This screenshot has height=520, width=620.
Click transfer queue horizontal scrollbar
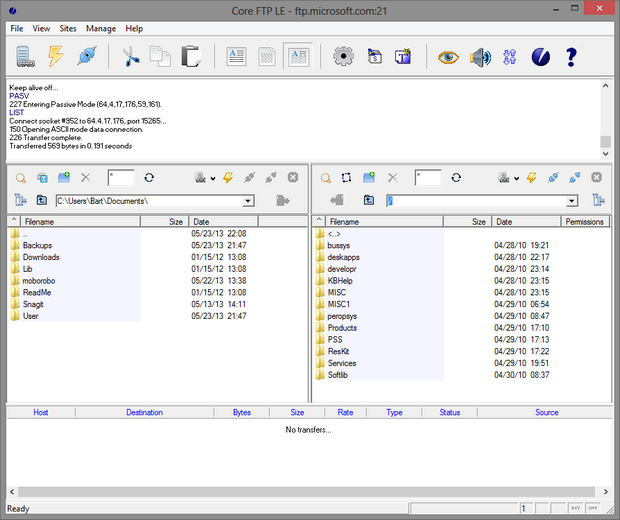point(306,492)
